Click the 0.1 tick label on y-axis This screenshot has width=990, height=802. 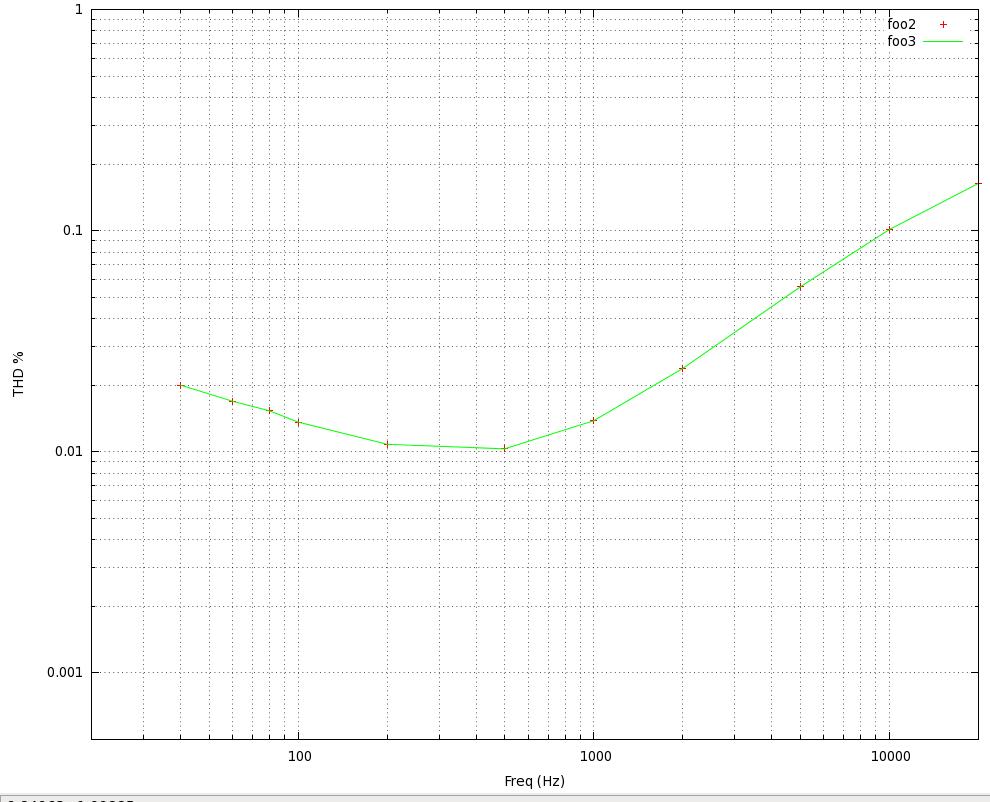click(x=73, y=230)
